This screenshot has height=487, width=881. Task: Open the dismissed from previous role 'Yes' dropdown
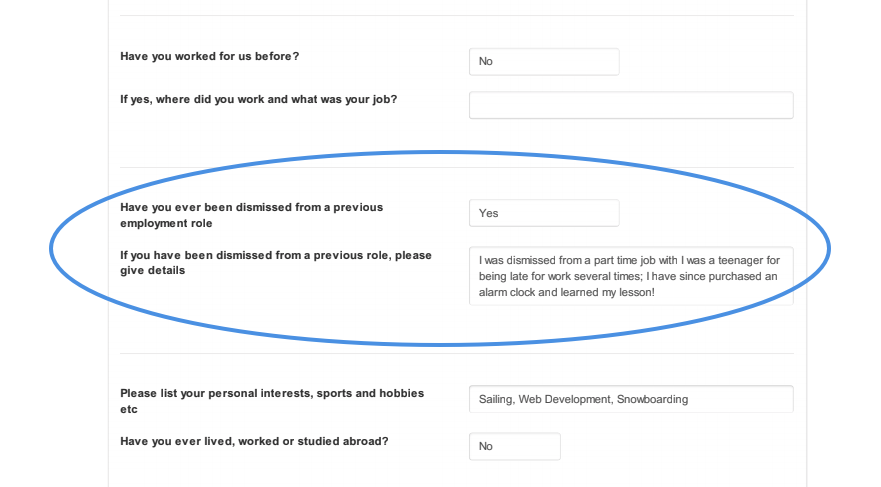544,213
